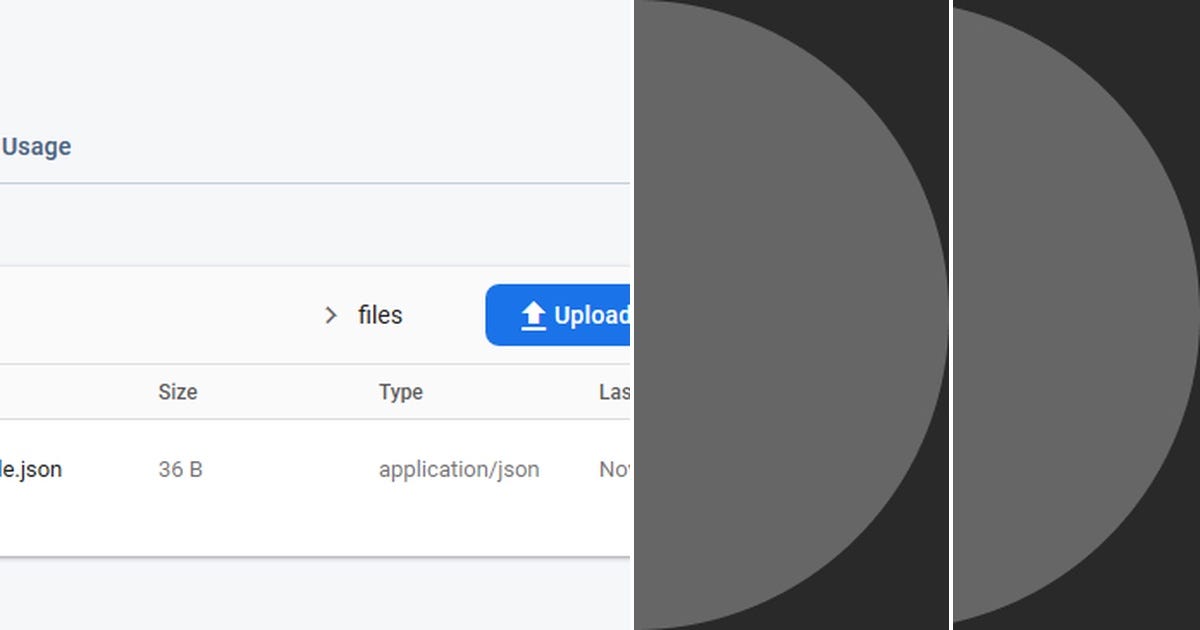Click the breadcrumb bar next to Upload
Image resolution: width=1200 pixels, height=630 pixels.
click(x=200, y=315)
